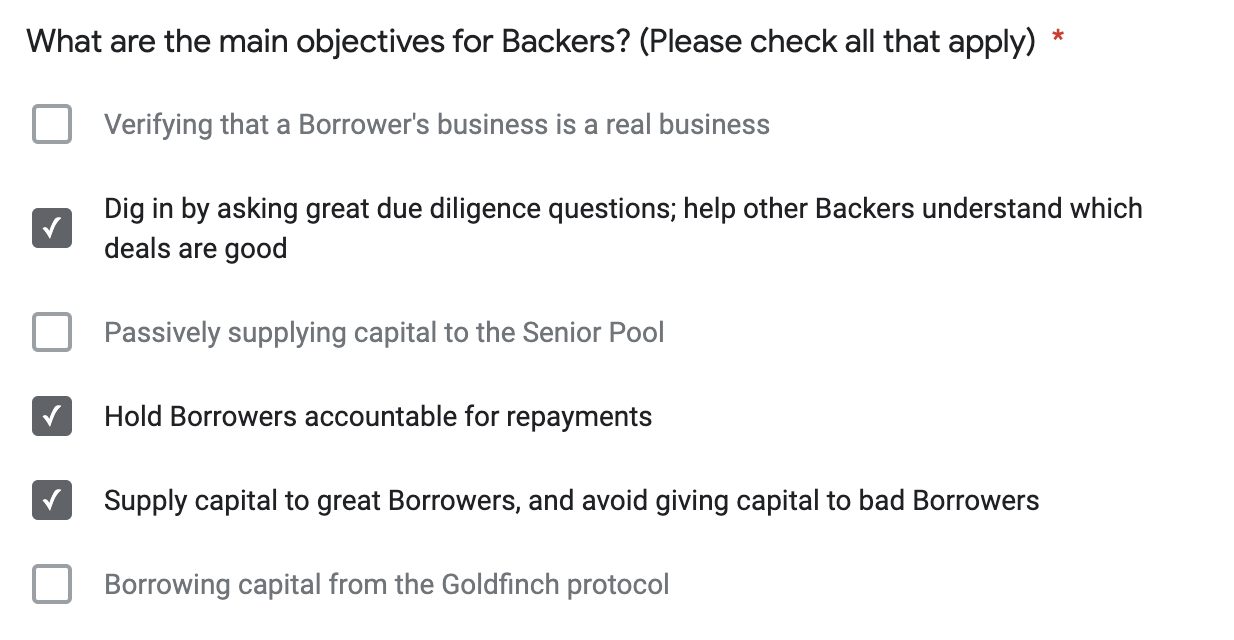Image resolution: width=1234 pixels, height=640 pixels.
Task: Enable the 'Borrowing capital from the Goldfinch protocol' checkbox
Action: tap(52, 584)
